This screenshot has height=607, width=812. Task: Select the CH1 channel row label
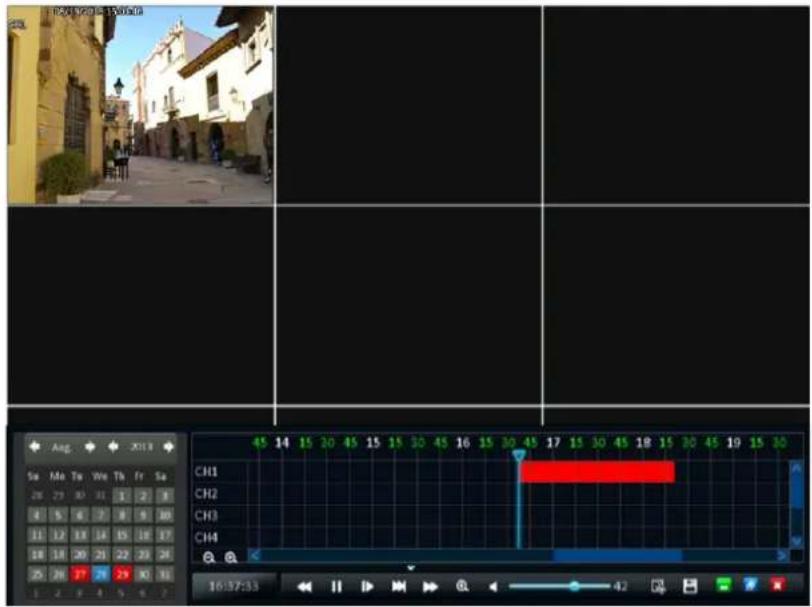pyautogui.click(x=206, y=472)
